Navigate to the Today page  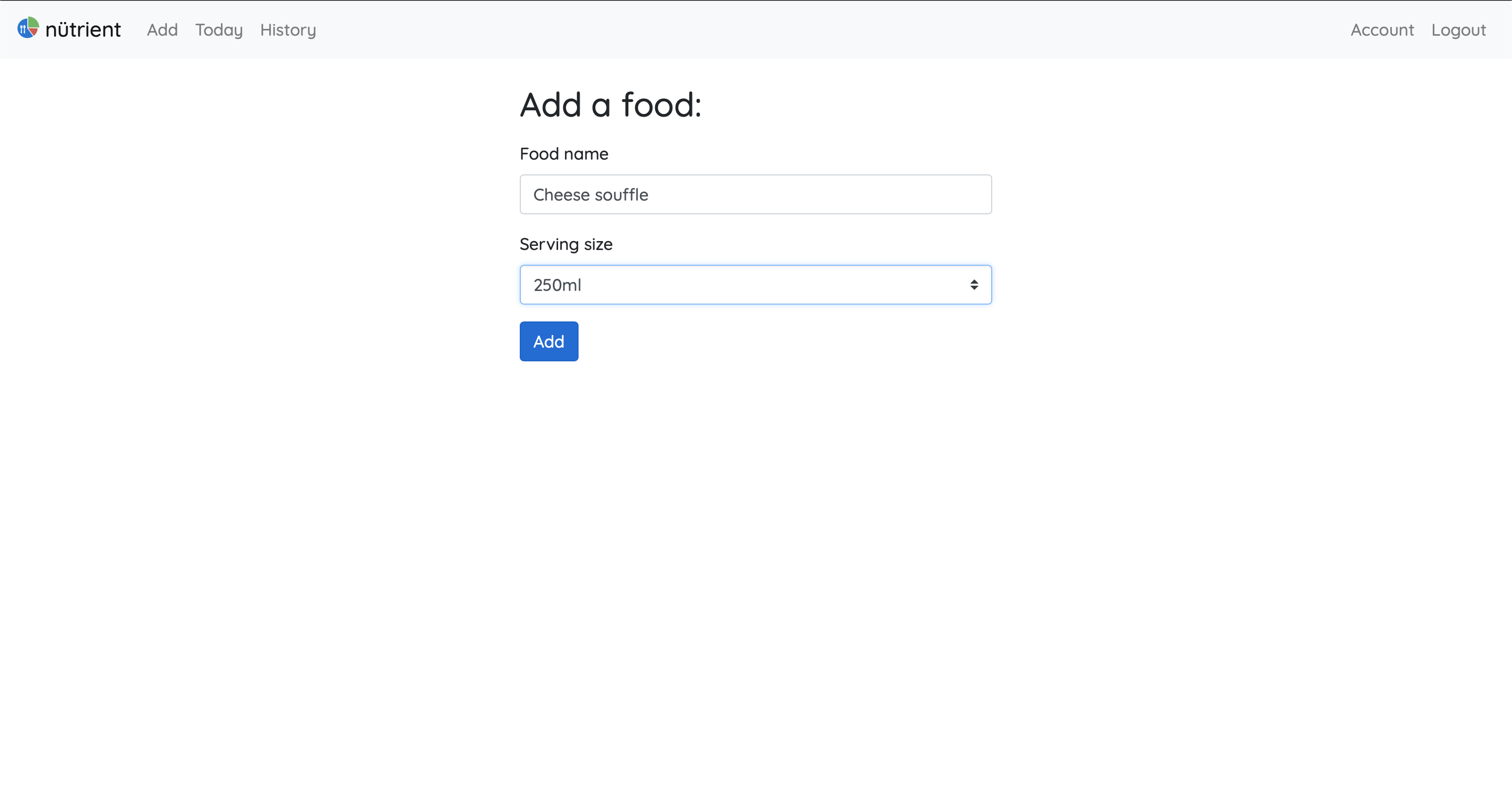(x=218, y=30)
